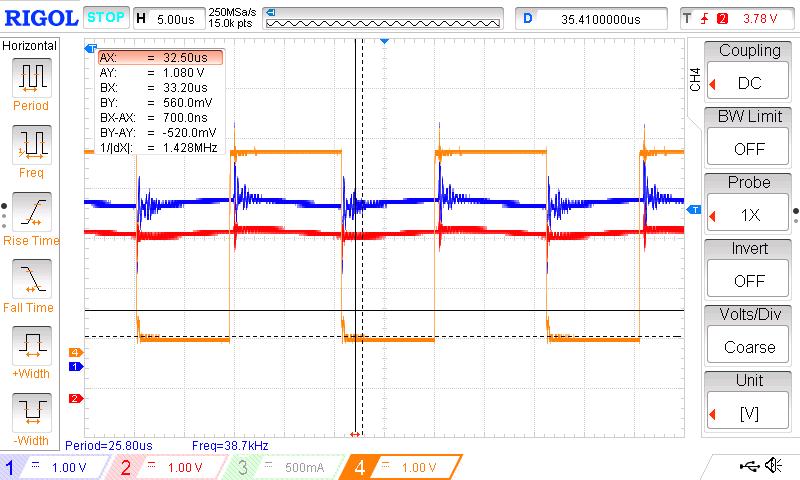Select the active channel 4 tab
The width and height of the screenshot is (800, 480).
[401, 467]
